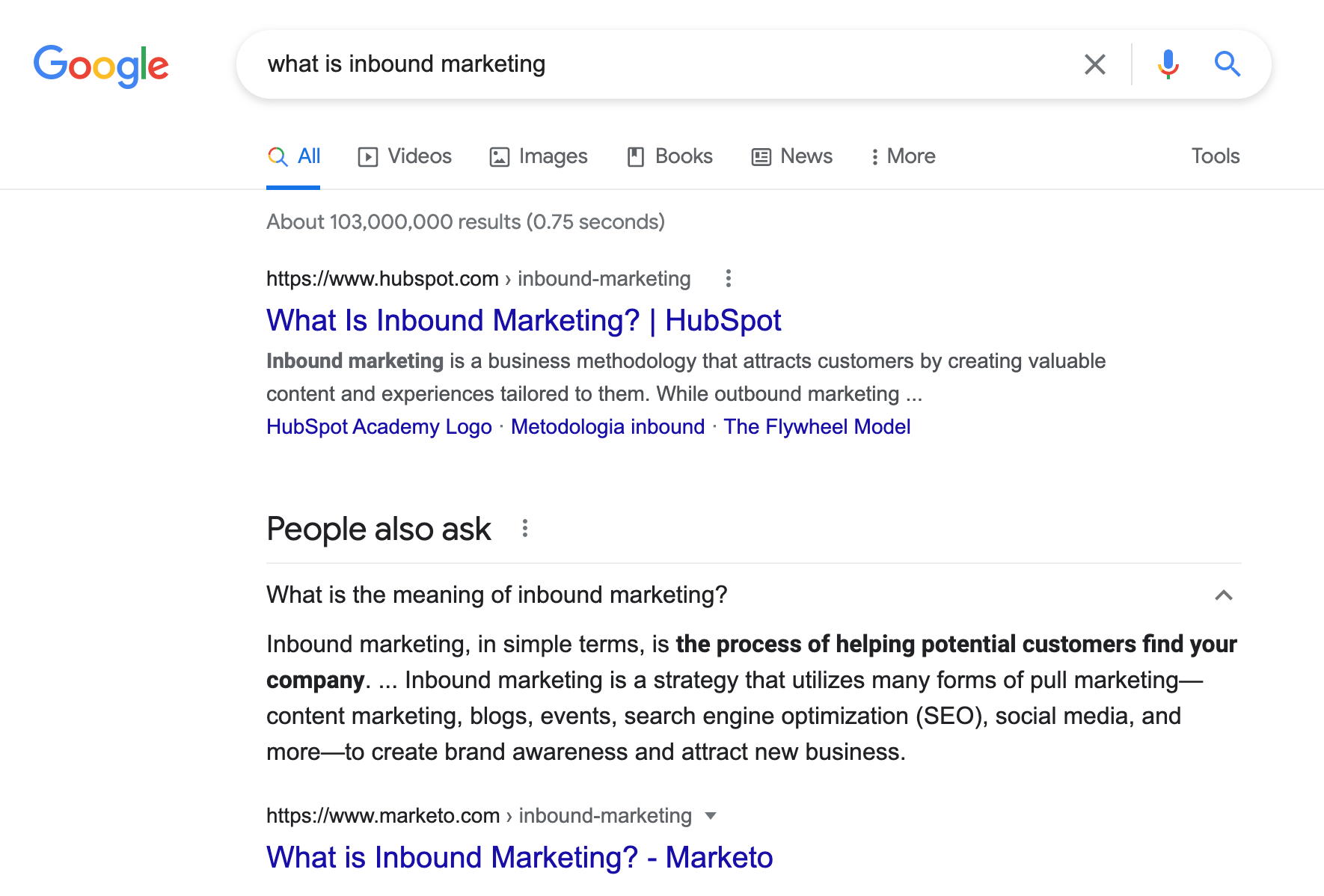This screenshot has height=896, width=1324.
Task: Switch to the Images tab
Action: click(539, 156)
